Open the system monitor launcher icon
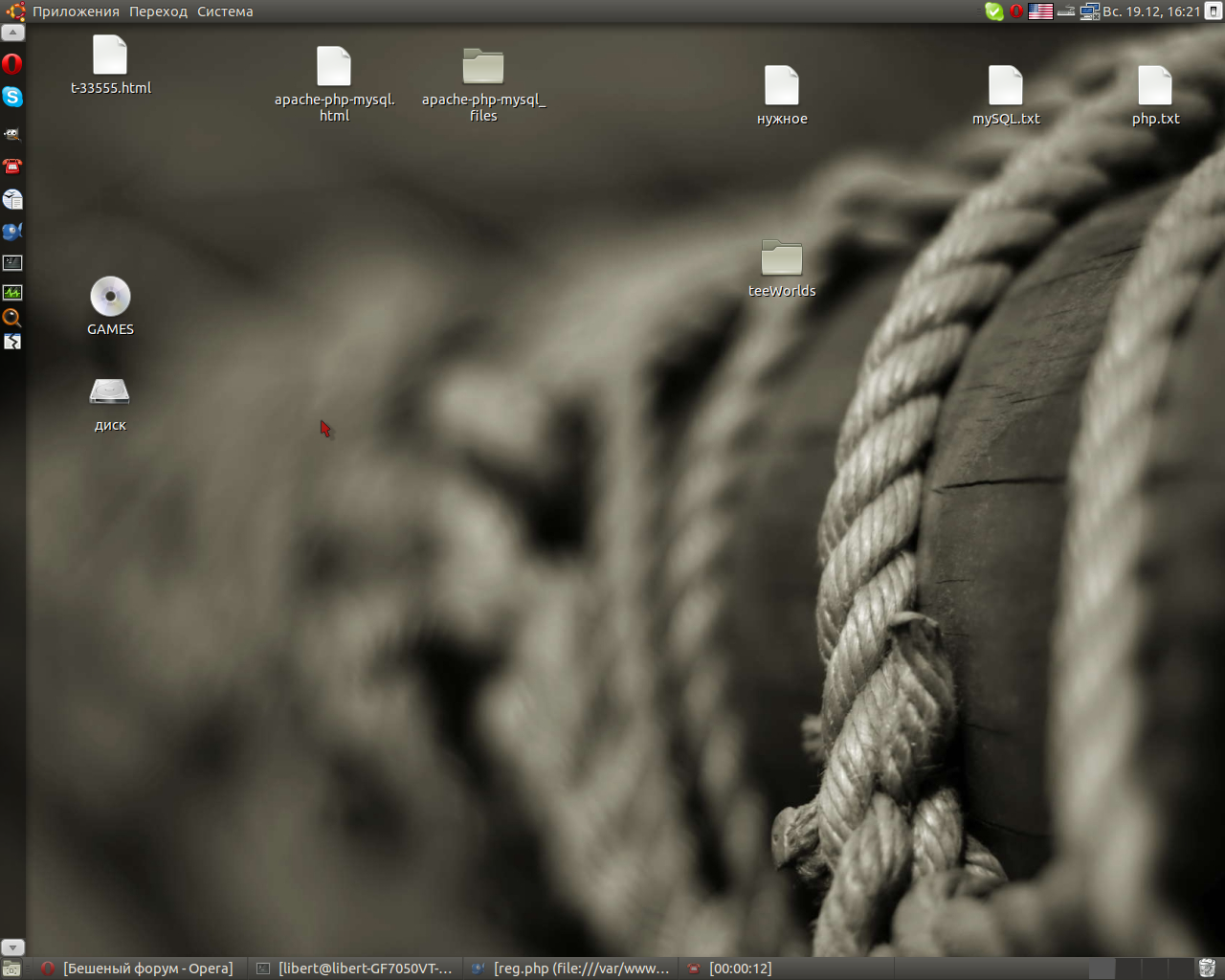Image resolution: width=1225 pixels, height=980 pixels. (x=12, y=292)
